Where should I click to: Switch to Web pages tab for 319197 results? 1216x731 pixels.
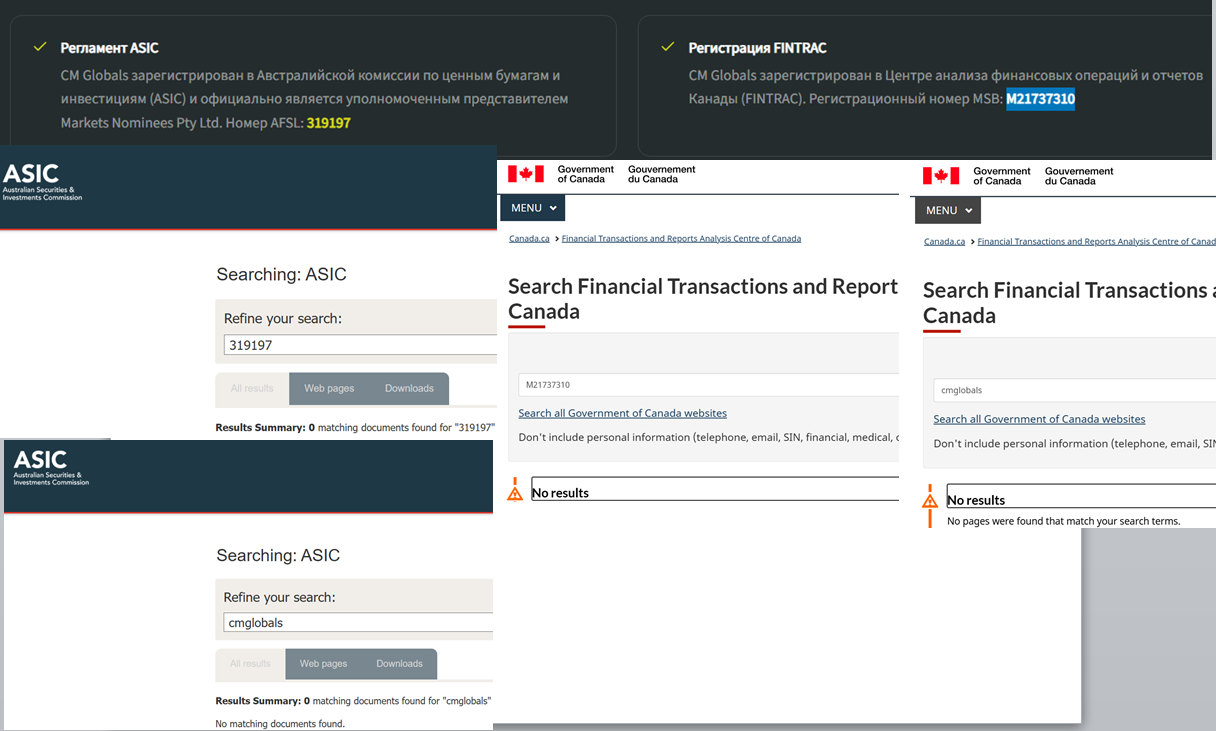(x=329, y=388)
